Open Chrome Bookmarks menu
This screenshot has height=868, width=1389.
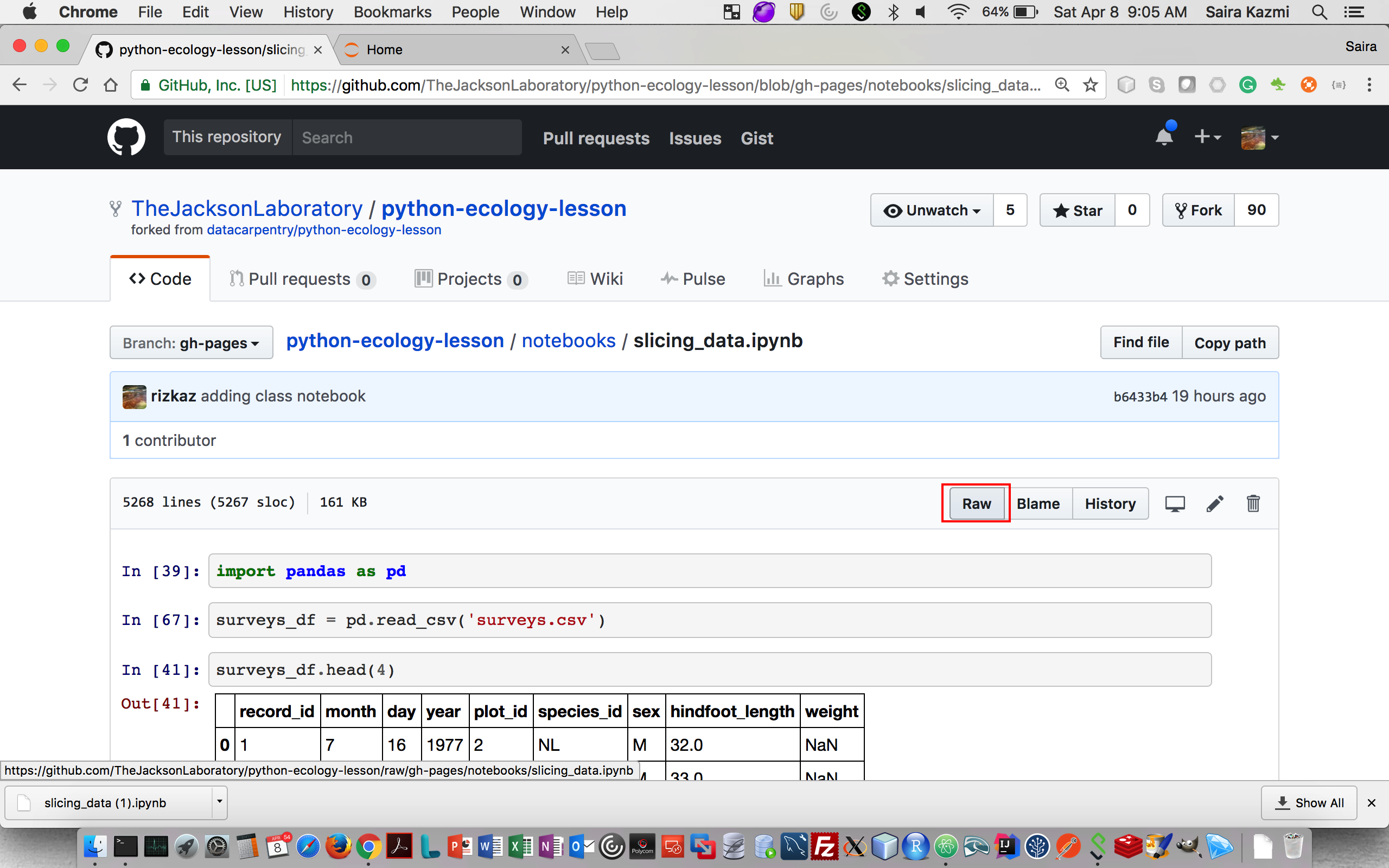point(392,12)
